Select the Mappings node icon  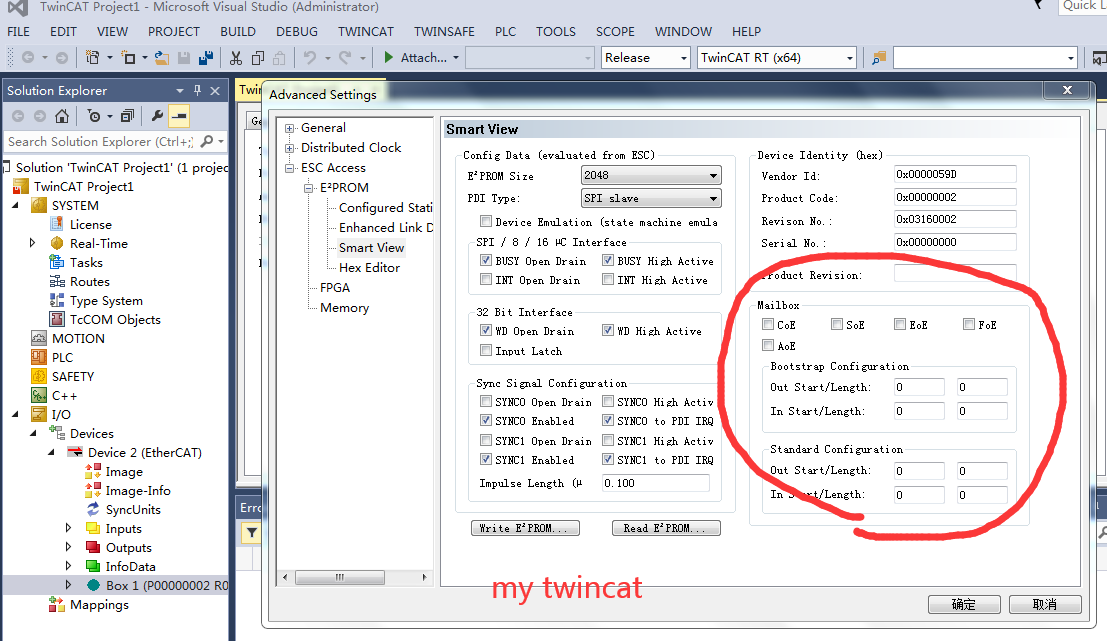56,604
